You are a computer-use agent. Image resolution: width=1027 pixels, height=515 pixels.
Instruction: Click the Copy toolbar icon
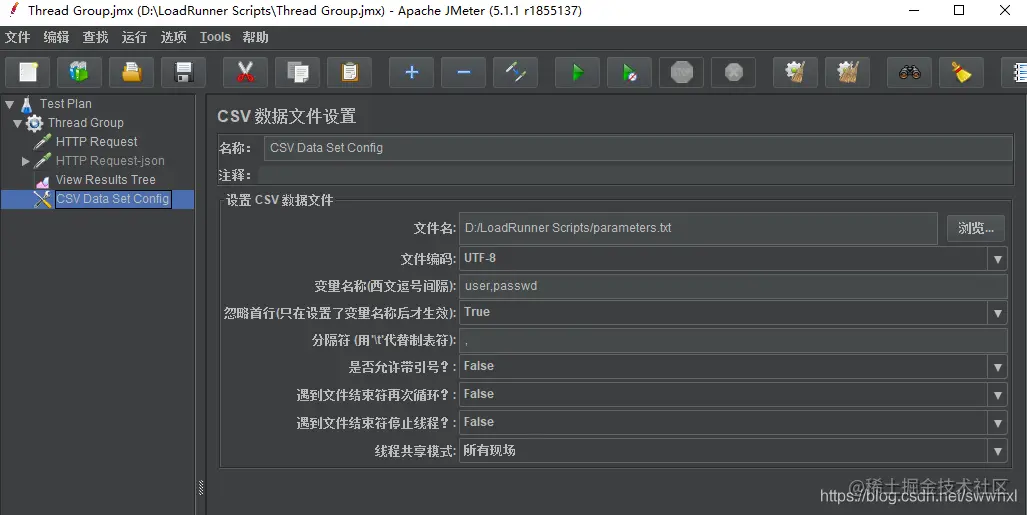[x=297, y=72]
